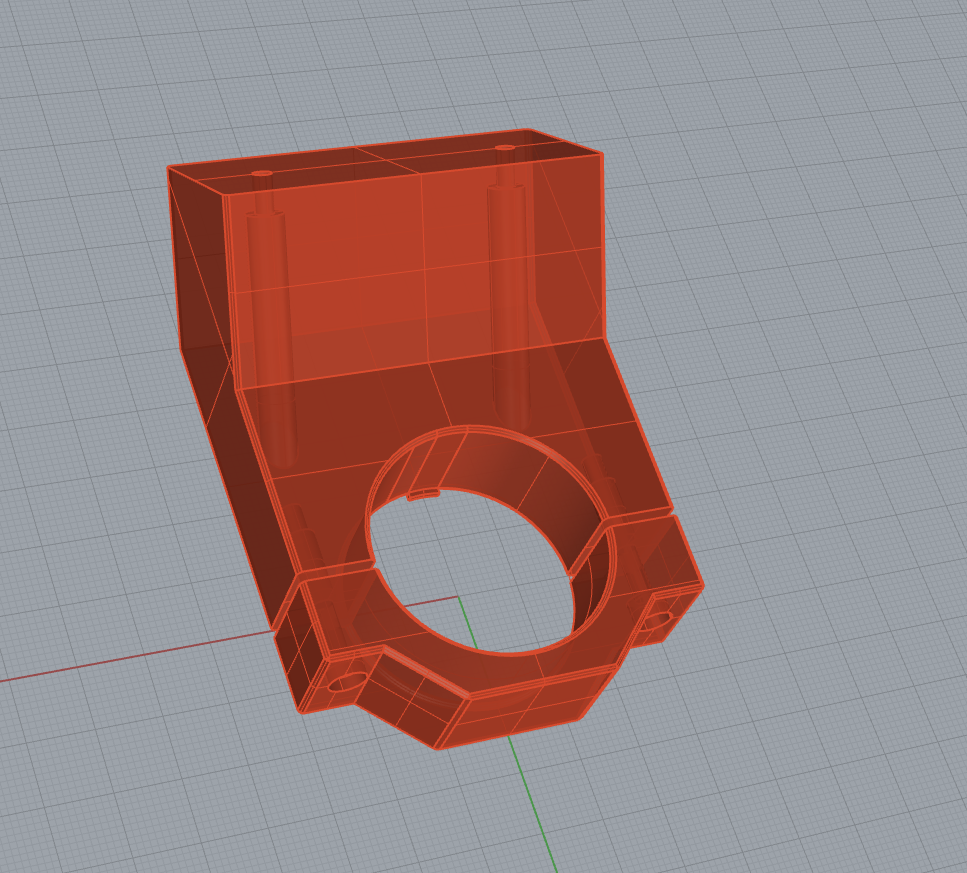This screenshot has height=873, width=967.
Task: Click inside the large circular bore opening
Action: (470, 570)
